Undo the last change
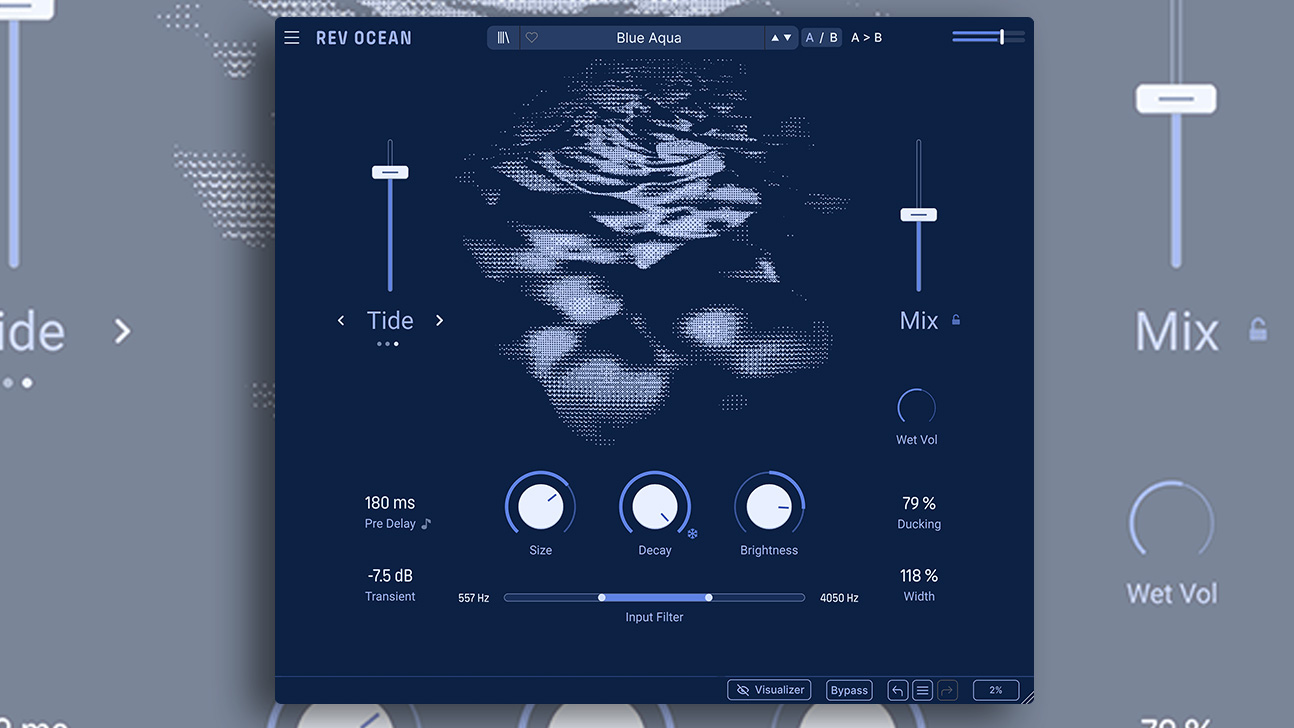Screen dimensions: 1294x728 [x=897, y=690]
